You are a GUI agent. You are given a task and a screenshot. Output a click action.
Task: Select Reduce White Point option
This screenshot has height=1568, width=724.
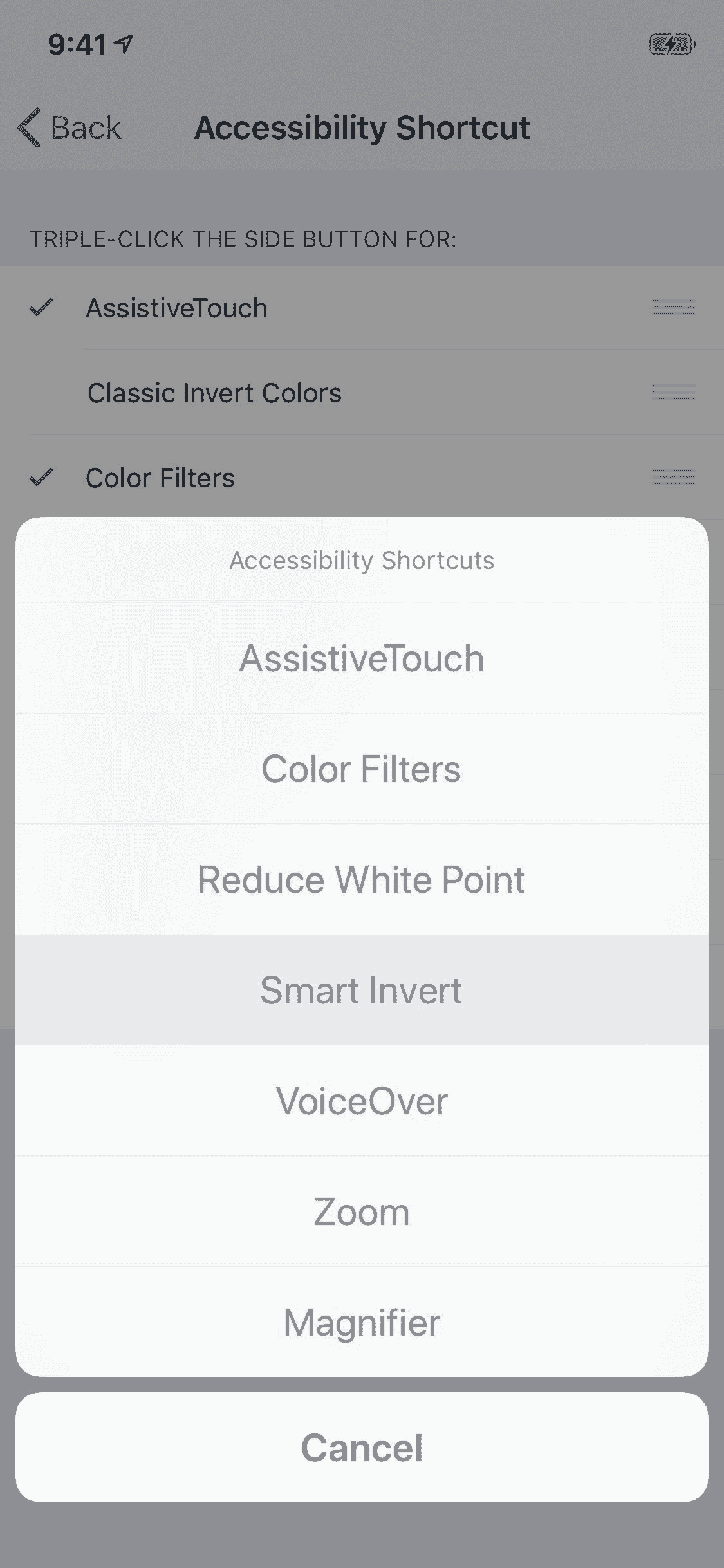(x=362, y=880)
